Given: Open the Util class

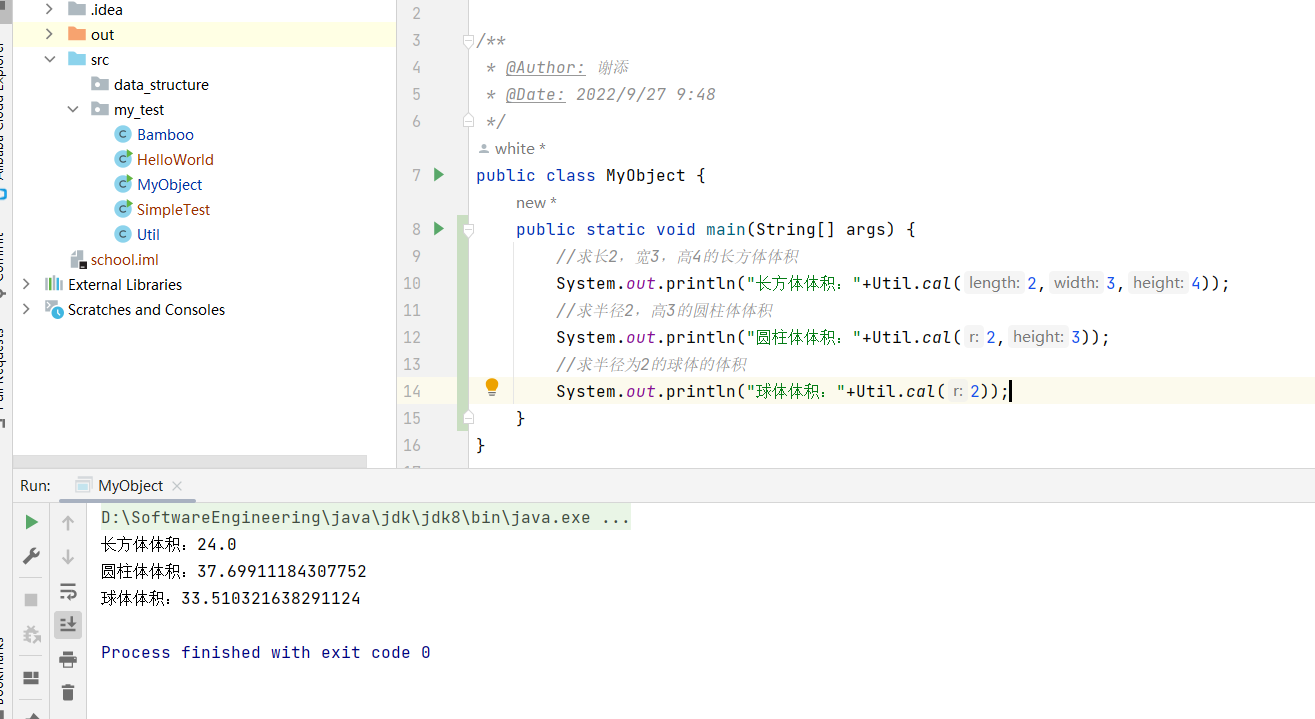Looking at the screenshot, I should [148, 234].
